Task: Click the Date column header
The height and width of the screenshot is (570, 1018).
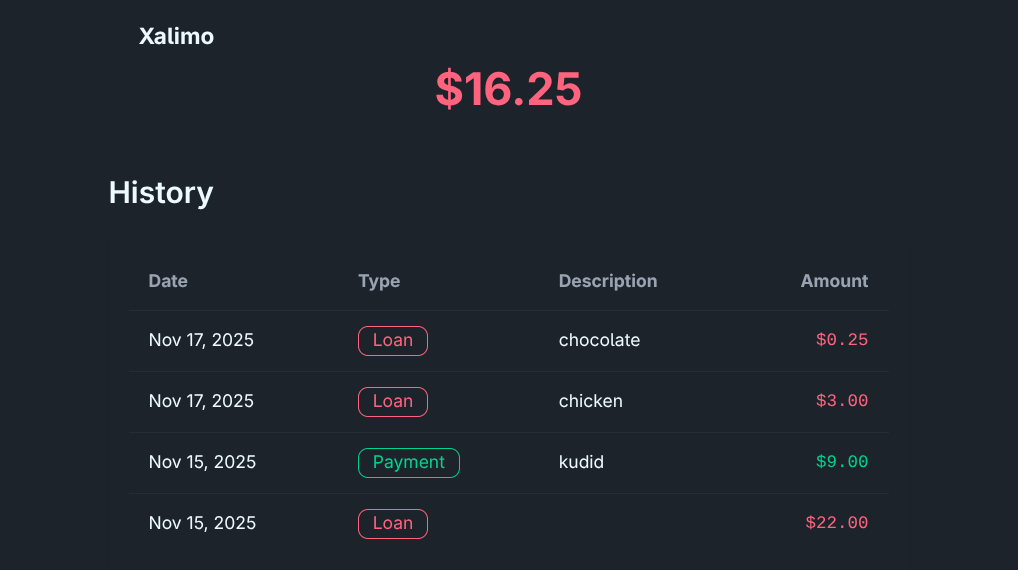Action: coord(168,281)
